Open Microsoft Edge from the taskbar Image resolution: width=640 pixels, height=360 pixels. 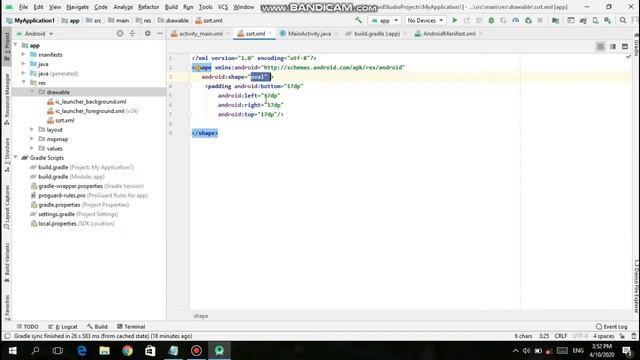[82, 351]
